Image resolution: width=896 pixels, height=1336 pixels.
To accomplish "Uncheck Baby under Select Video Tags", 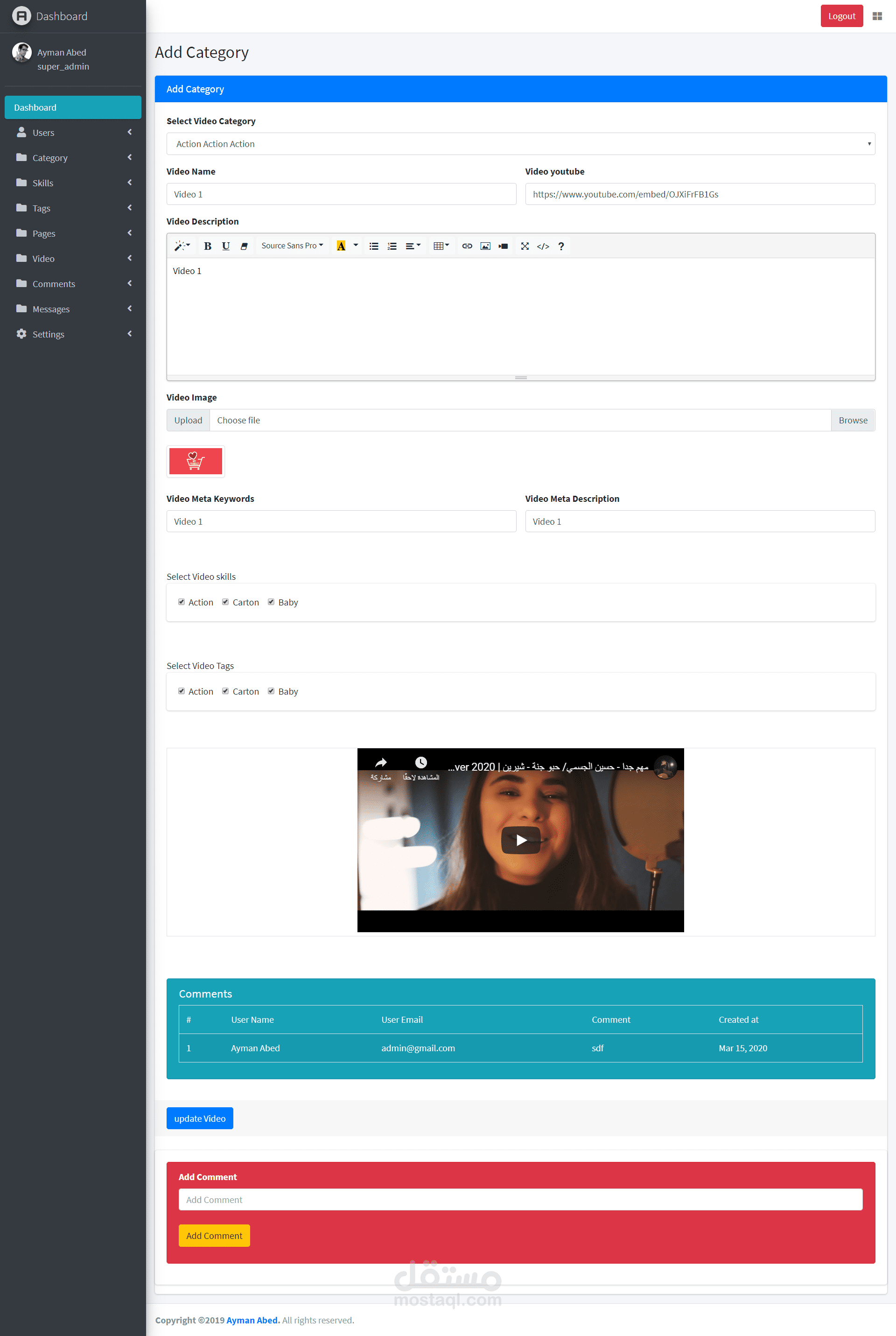I will coord(271,691).
